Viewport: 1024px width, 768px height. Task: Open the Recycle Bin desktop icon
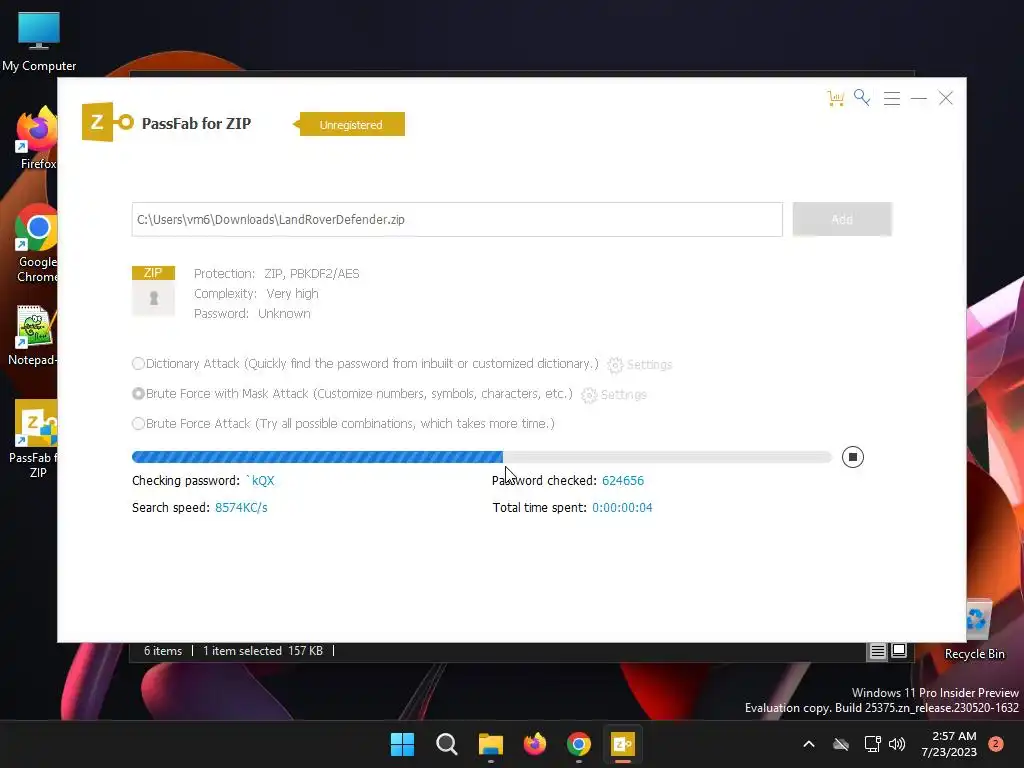pyautogui.click(x=975, y=628)
